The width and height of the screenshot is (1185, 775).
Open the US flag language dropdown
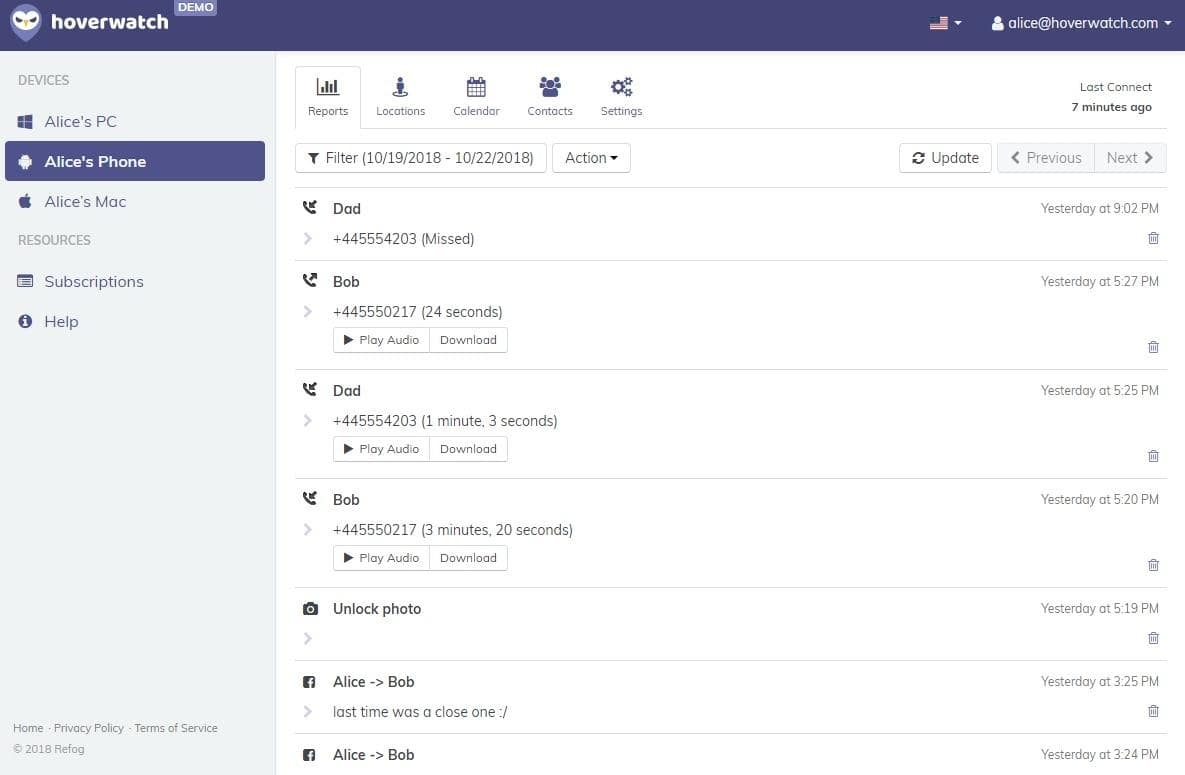tap(945, 23)
